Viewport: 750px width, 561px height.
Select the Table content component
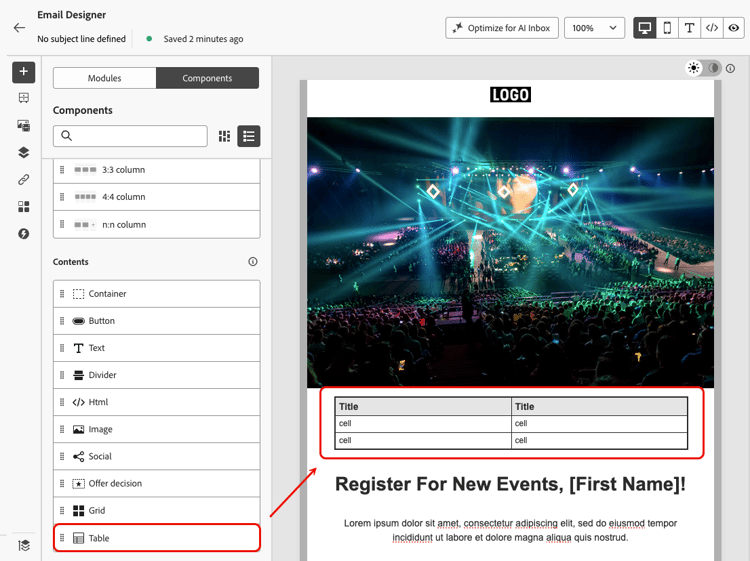(x=157, y=538)
